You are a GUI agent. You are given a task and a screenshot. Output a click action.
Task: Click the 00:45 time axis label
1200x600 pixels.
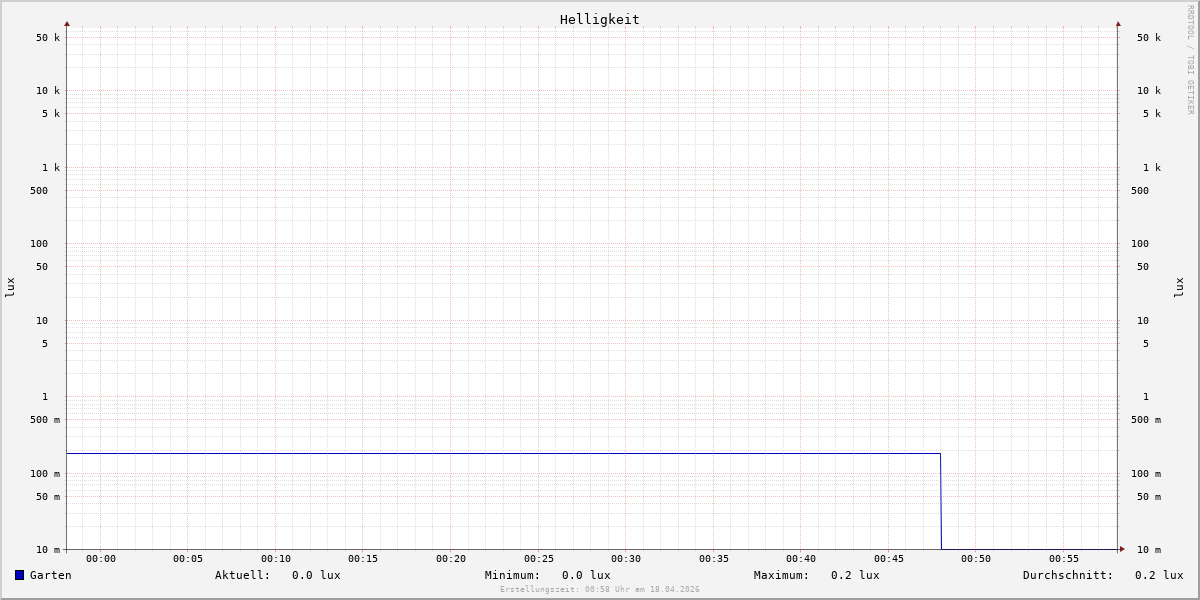coord(889,559)
